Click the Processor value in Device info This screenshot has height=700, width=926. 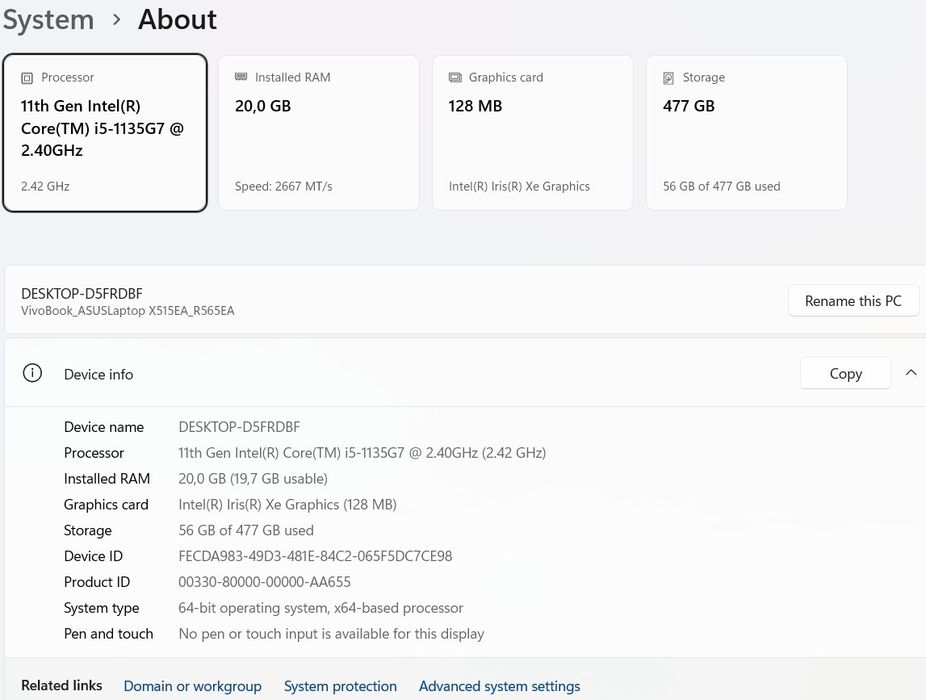[x=362, y=453]
